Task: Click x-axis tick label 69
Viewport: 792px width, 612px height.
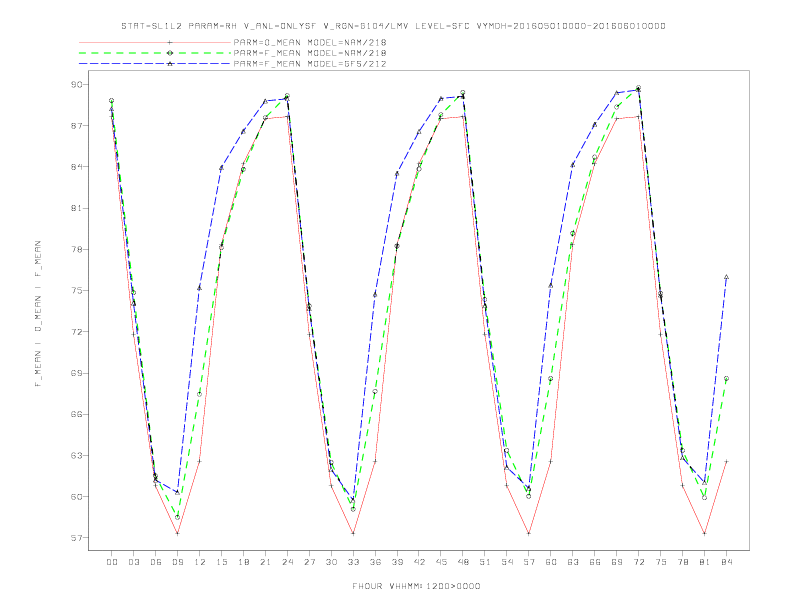Action: (x=617, y=562)
